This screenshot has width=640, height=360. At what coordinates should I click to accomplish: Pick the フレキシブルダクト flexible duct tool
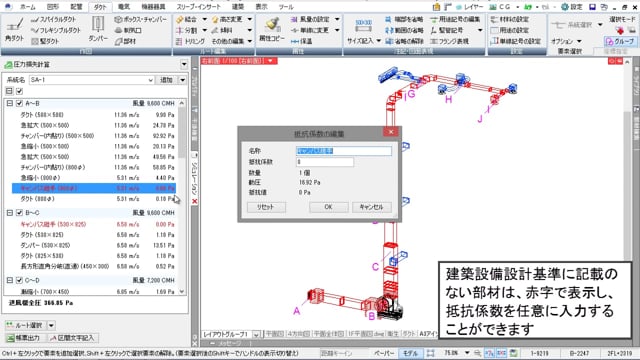(56, 30)
